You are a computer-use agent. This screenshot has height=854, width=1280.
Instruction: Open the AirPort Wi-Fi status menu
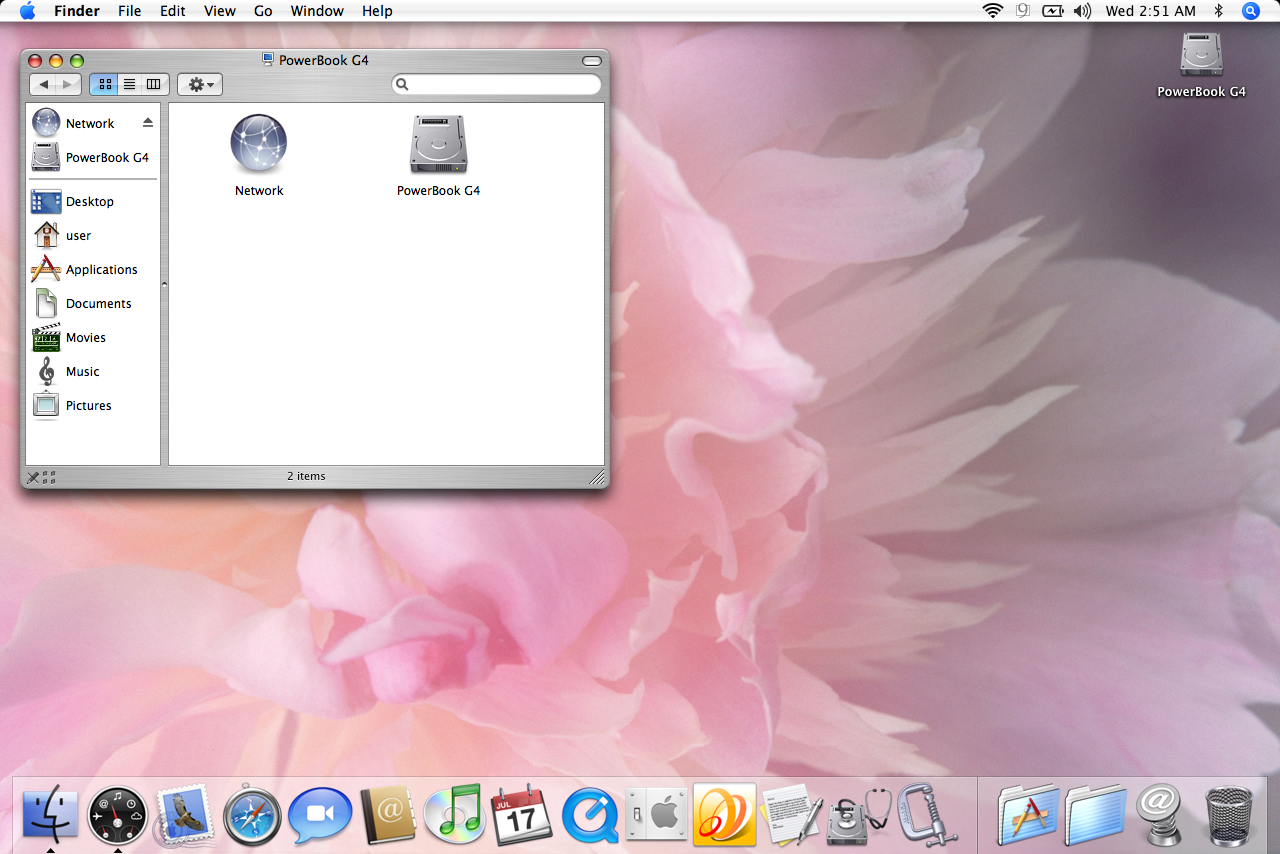point(992,11)
